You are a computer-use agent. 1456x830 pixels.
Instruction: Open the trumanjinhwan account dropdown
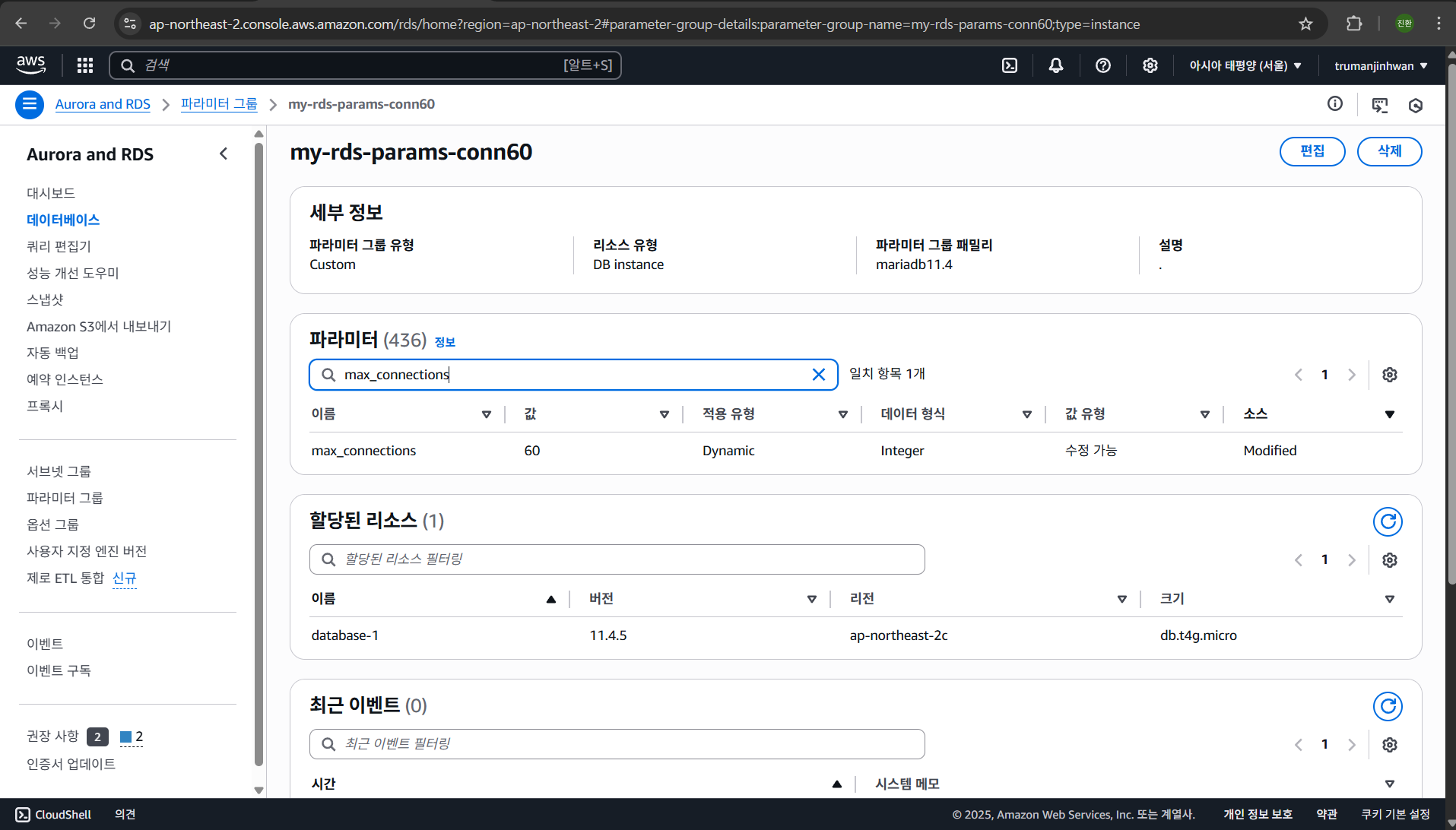[1380, 65]
